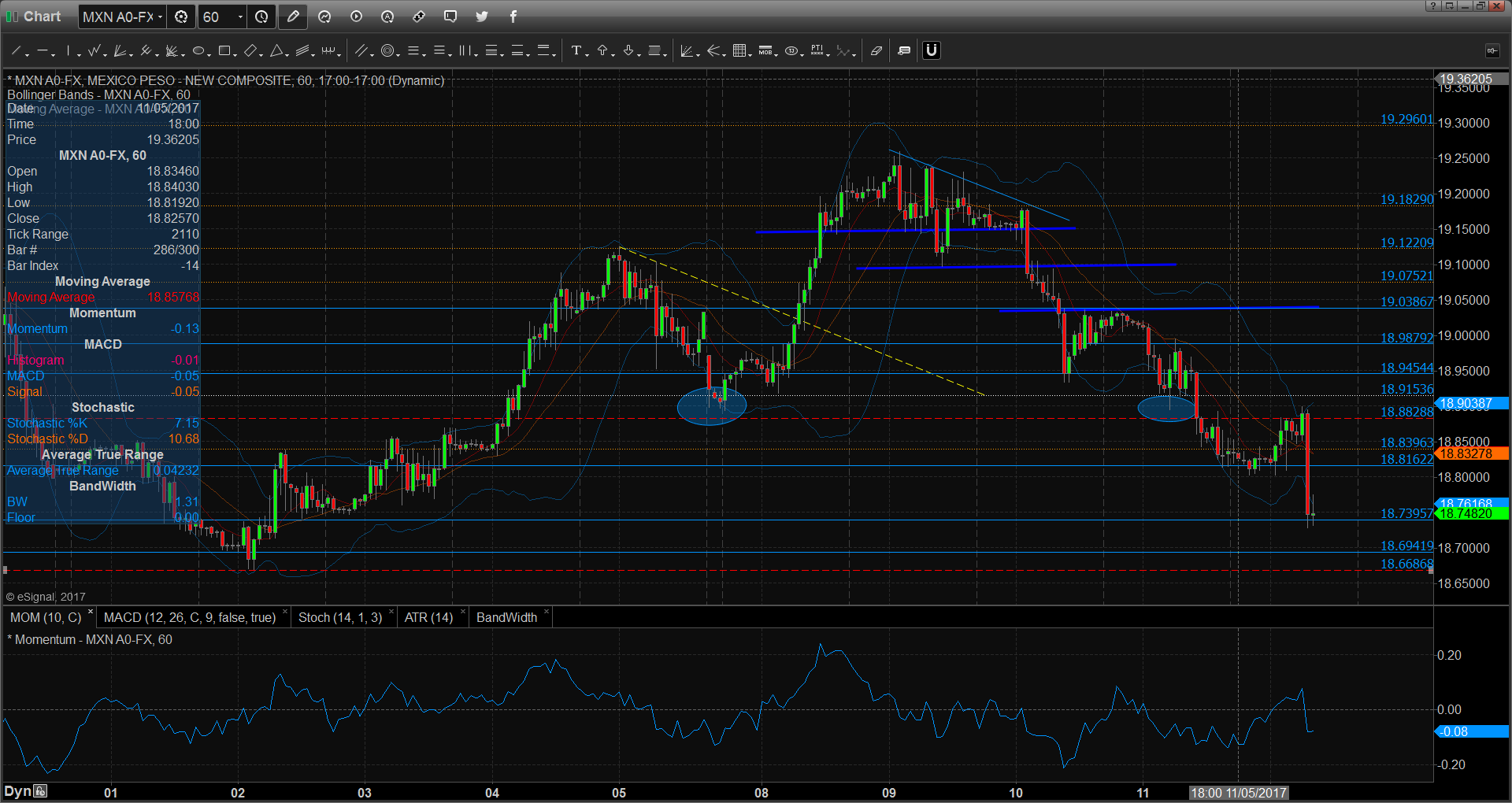Click the bar replay play icon
This screenshot has width=1512, height=803.
(356, 17)
